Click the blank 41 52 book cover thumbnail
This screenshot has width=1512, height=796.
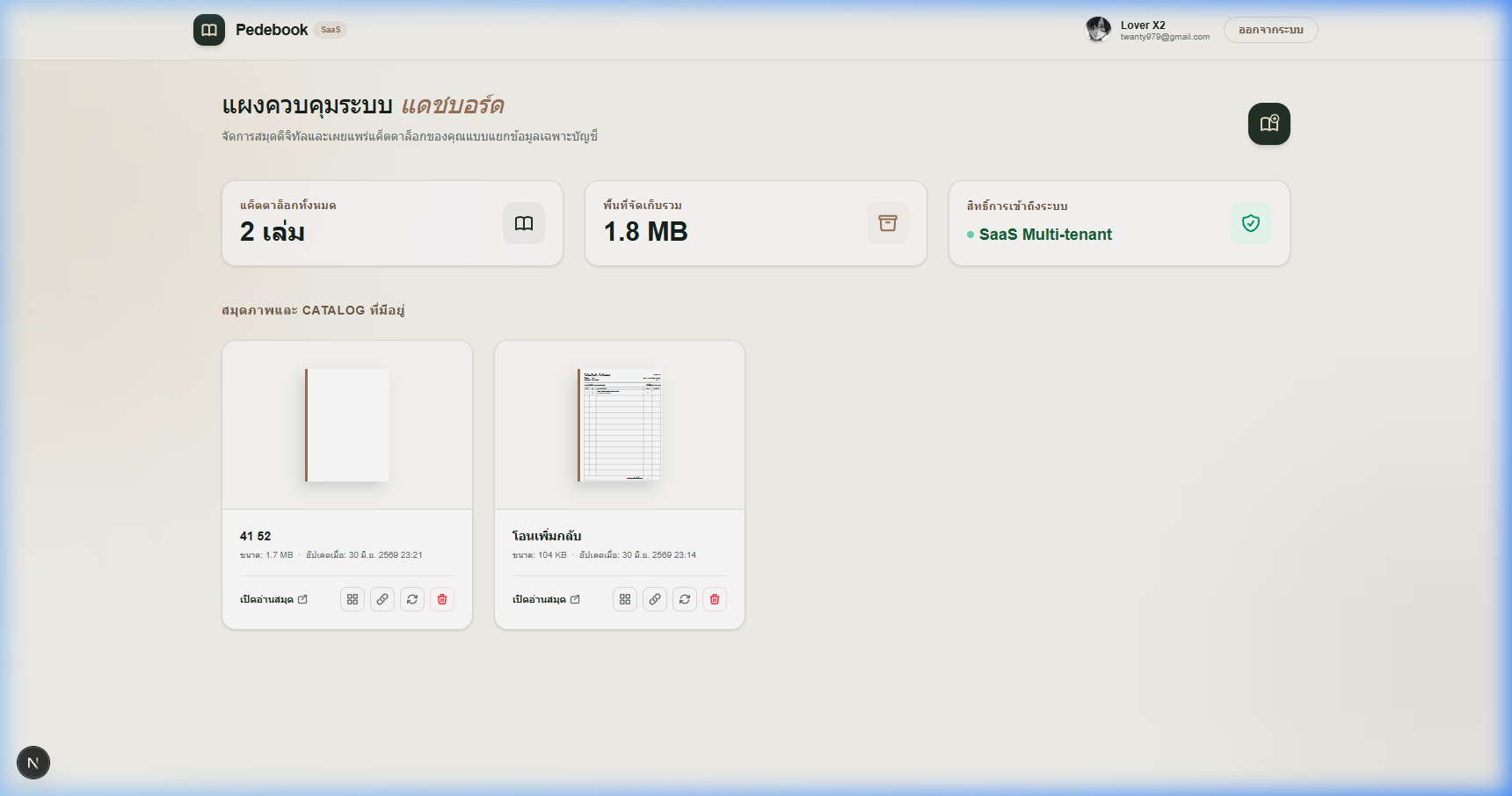coord(347,425)
